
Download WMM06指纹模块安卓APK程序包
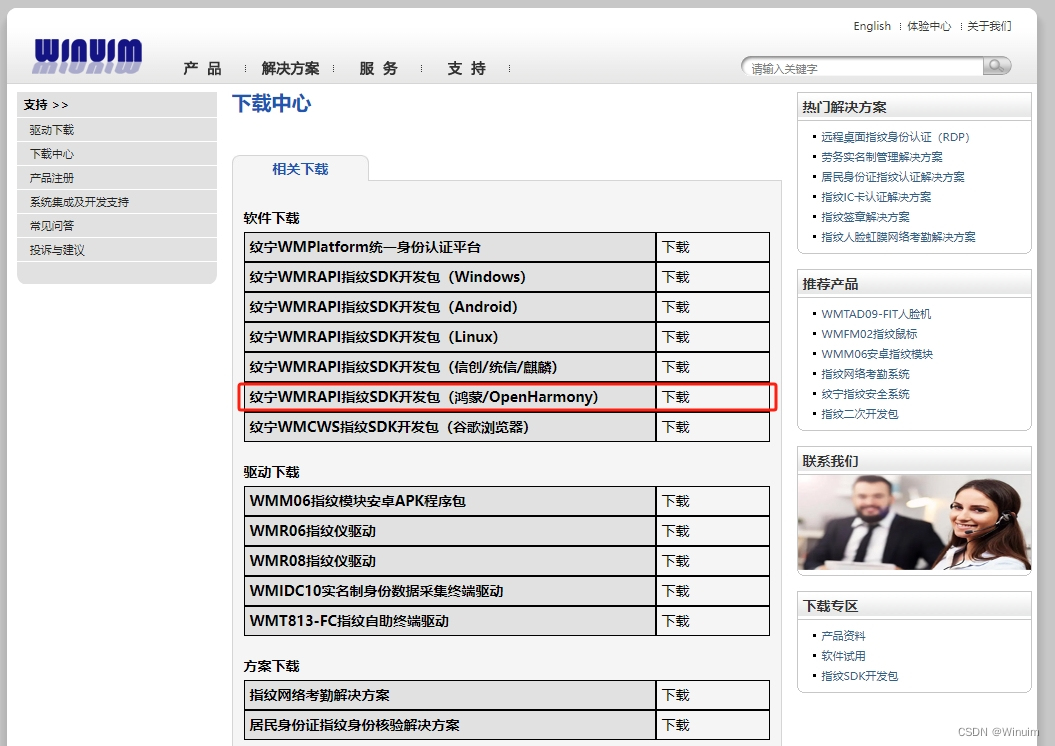[676, 501]
